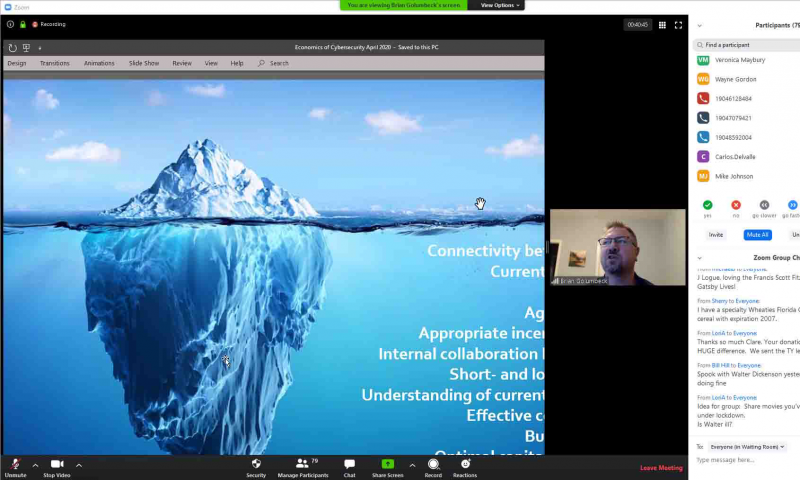
Task: Open Everyone (in Waiting Room) recipient dropdown
Action: click(x=747, y=447)
